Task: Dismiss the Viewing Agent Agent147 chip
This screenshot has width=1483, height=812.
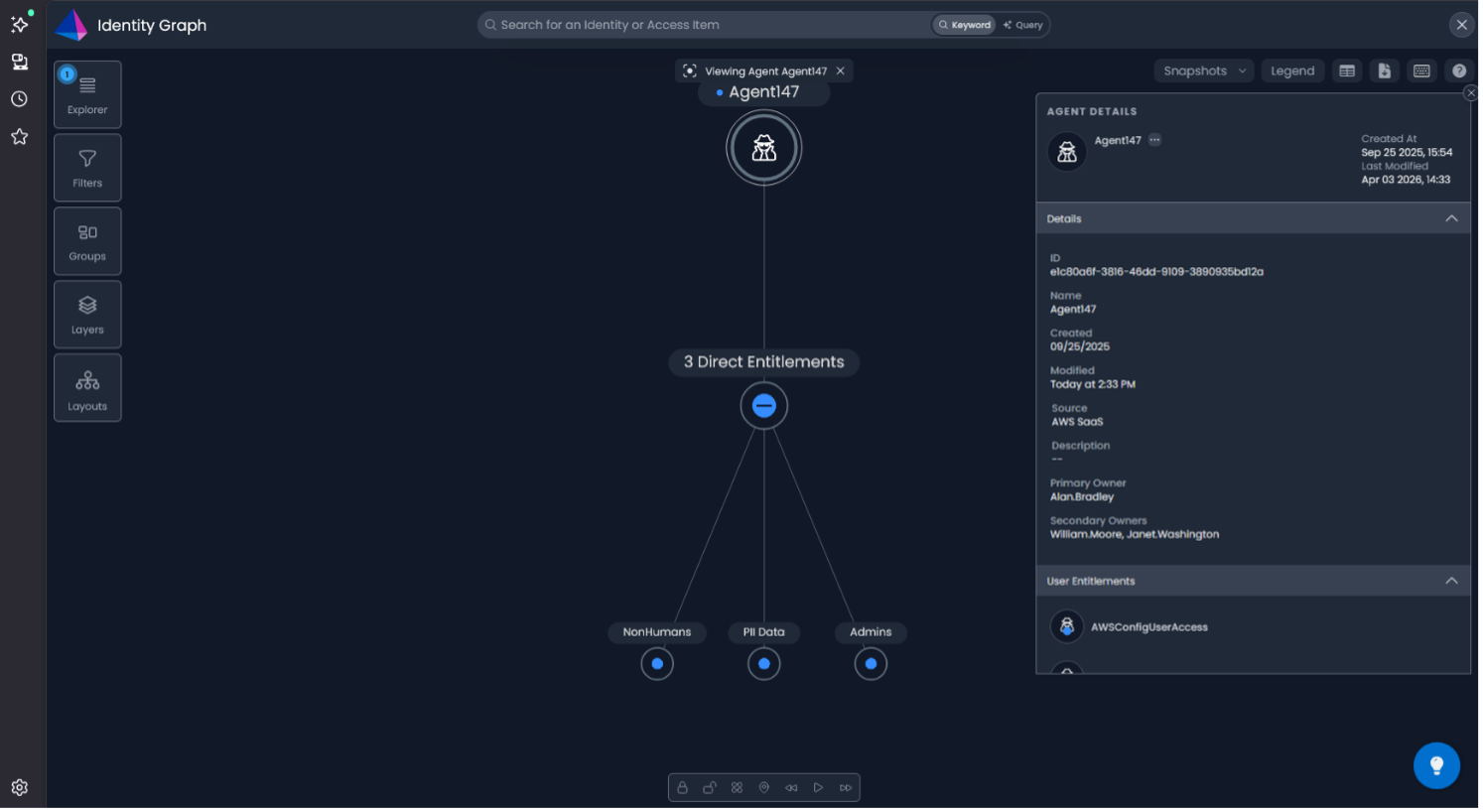Action: point(841,71)
